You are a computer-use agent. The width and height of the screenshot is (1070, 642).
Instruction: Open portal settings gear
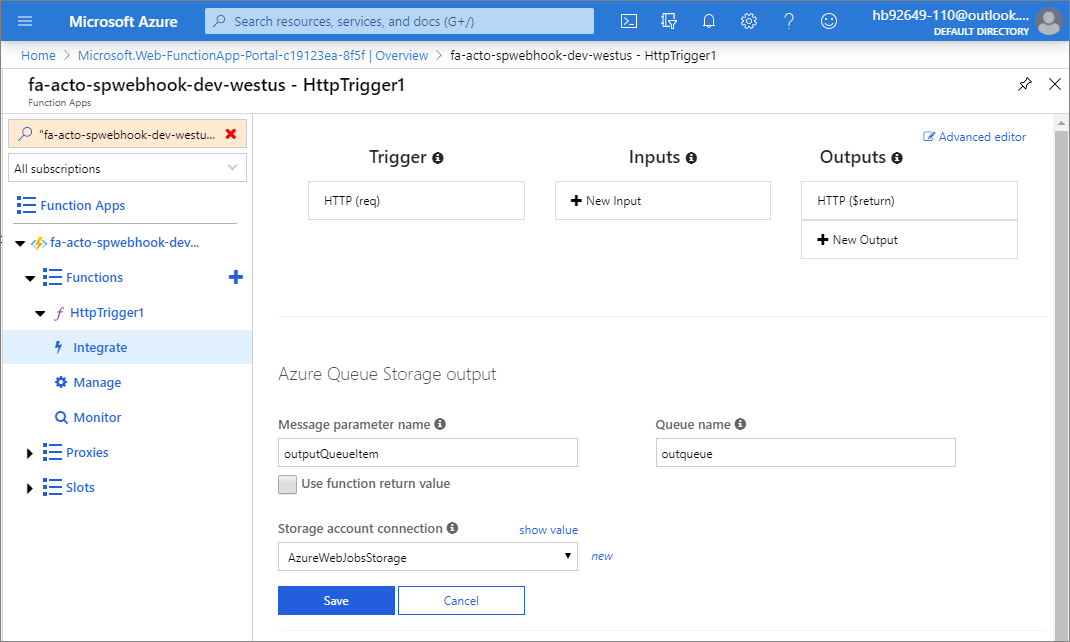point(749,21)
